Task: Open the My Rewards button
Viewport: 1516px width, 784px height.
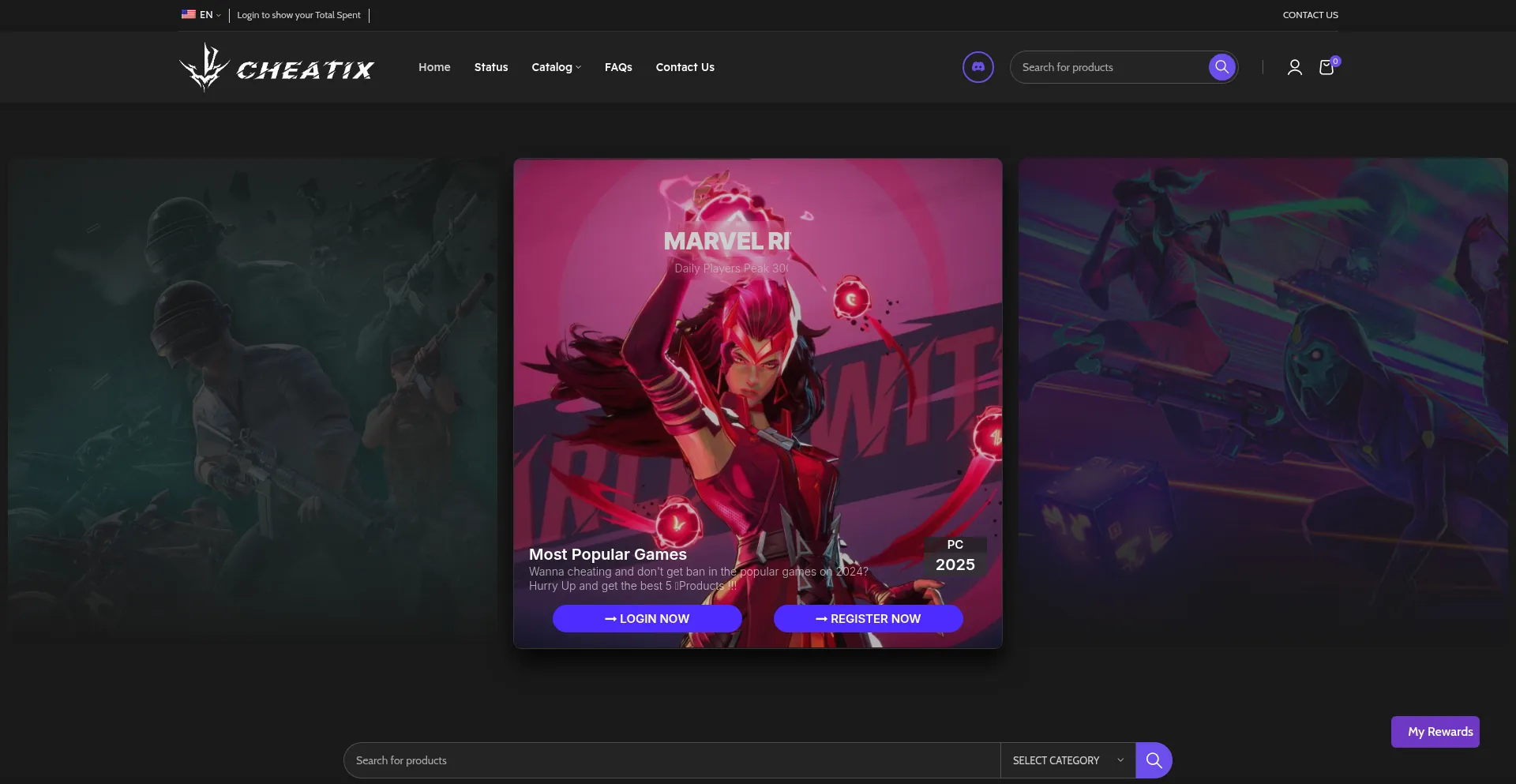Action: (x=1435, y=732)
